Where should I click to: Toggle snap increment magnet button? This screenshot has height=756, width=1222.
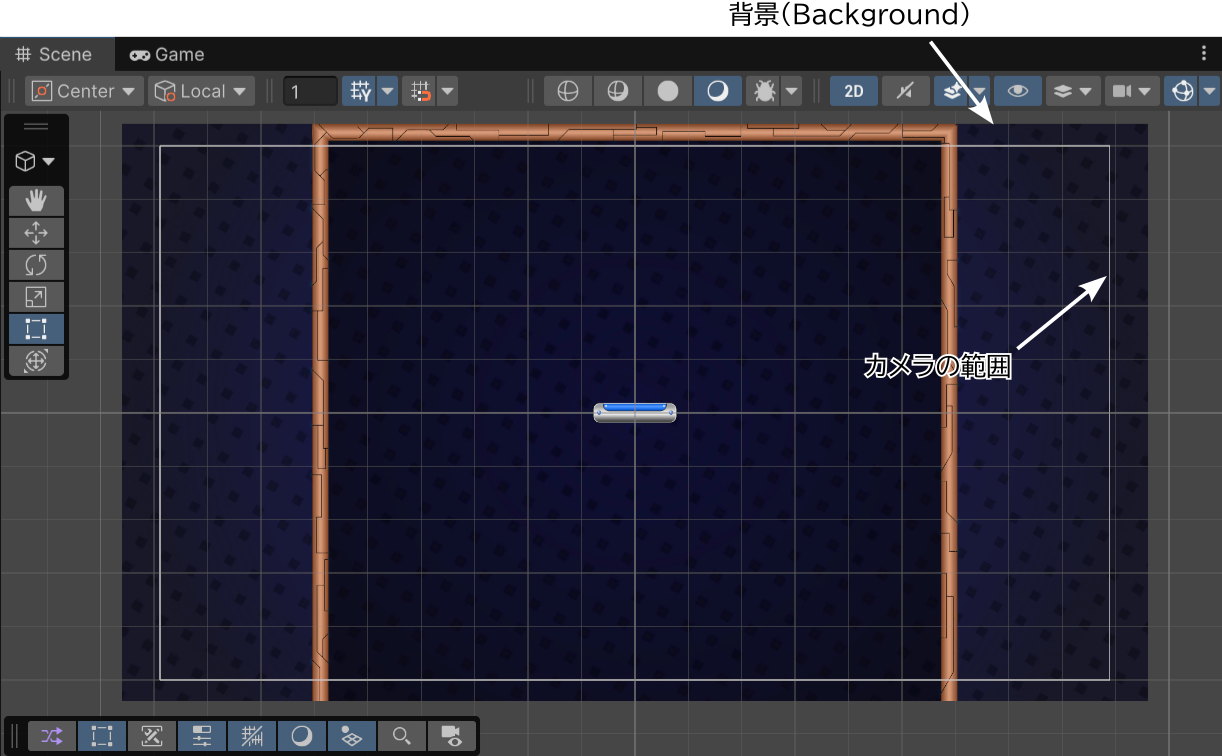pyautogui.click(x=420, y=91)
